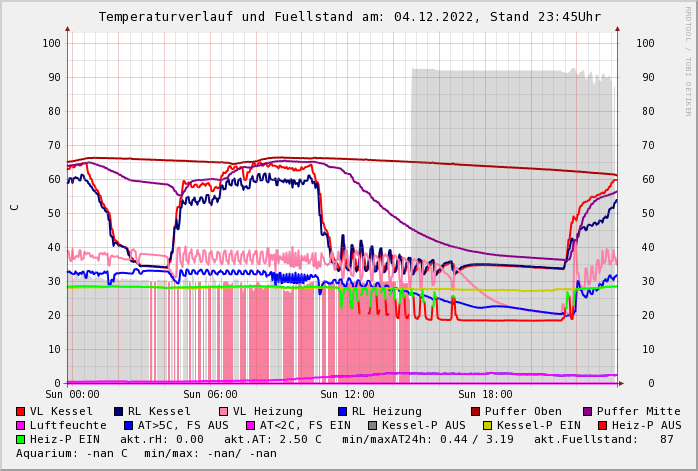Click the green Heiz-P EIN legend swatch
The image size is (698, 471).
point(21,440)
